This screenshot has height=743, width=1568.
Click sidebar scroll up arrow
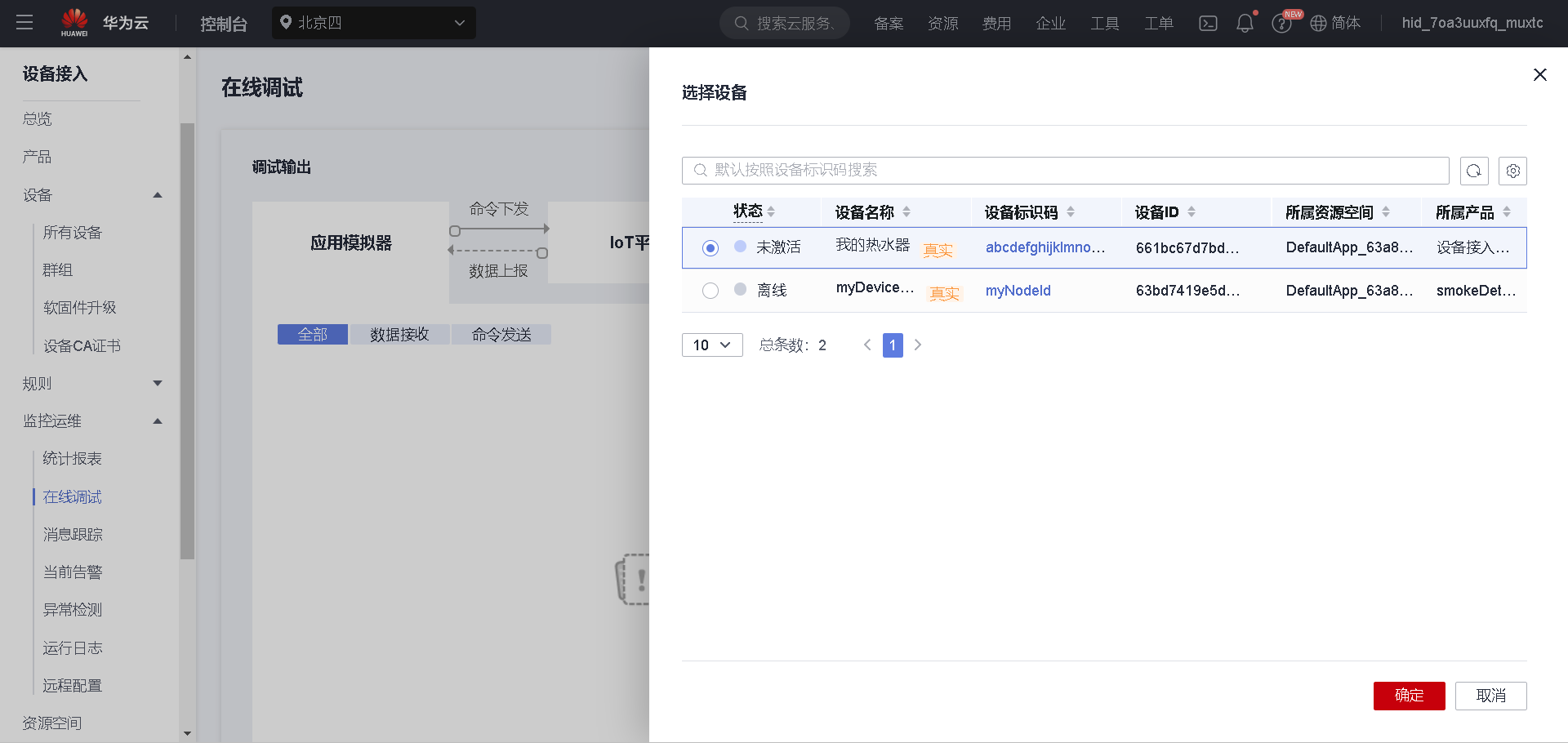[187, 57]
